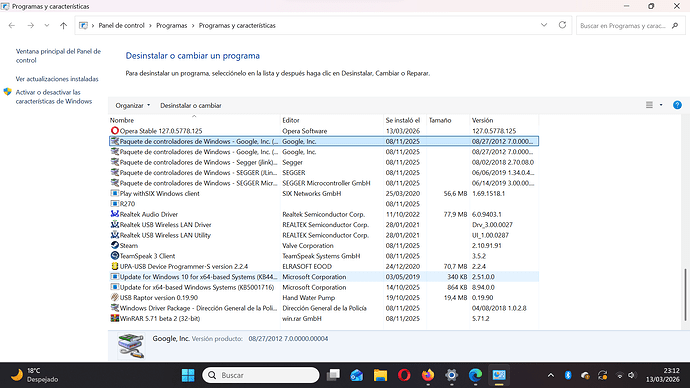Expand the view options dropdown arrow

(661, 105)
